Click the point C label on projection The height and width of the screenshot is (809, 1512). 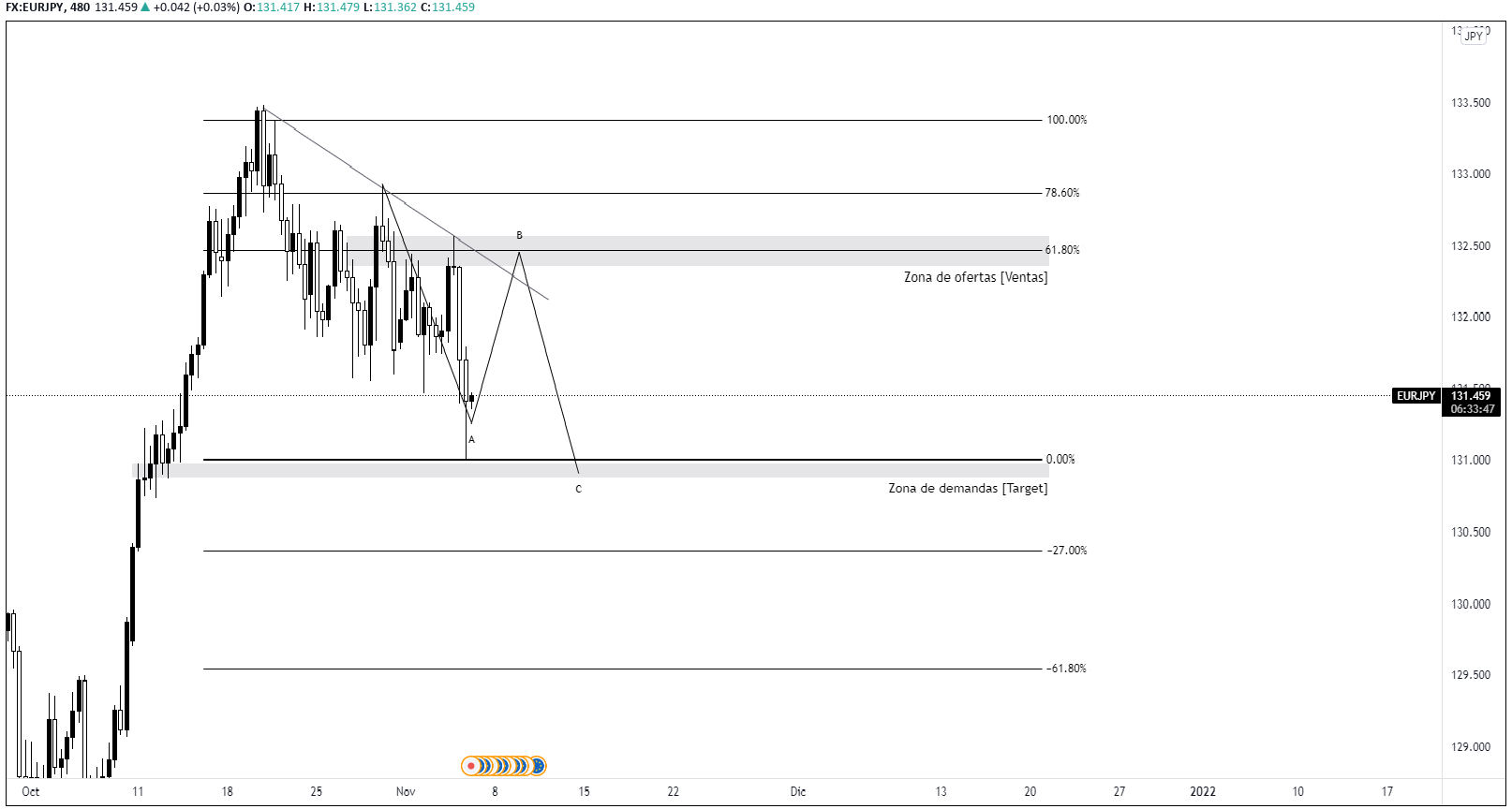pyautogui.click(x=579, y=489)
